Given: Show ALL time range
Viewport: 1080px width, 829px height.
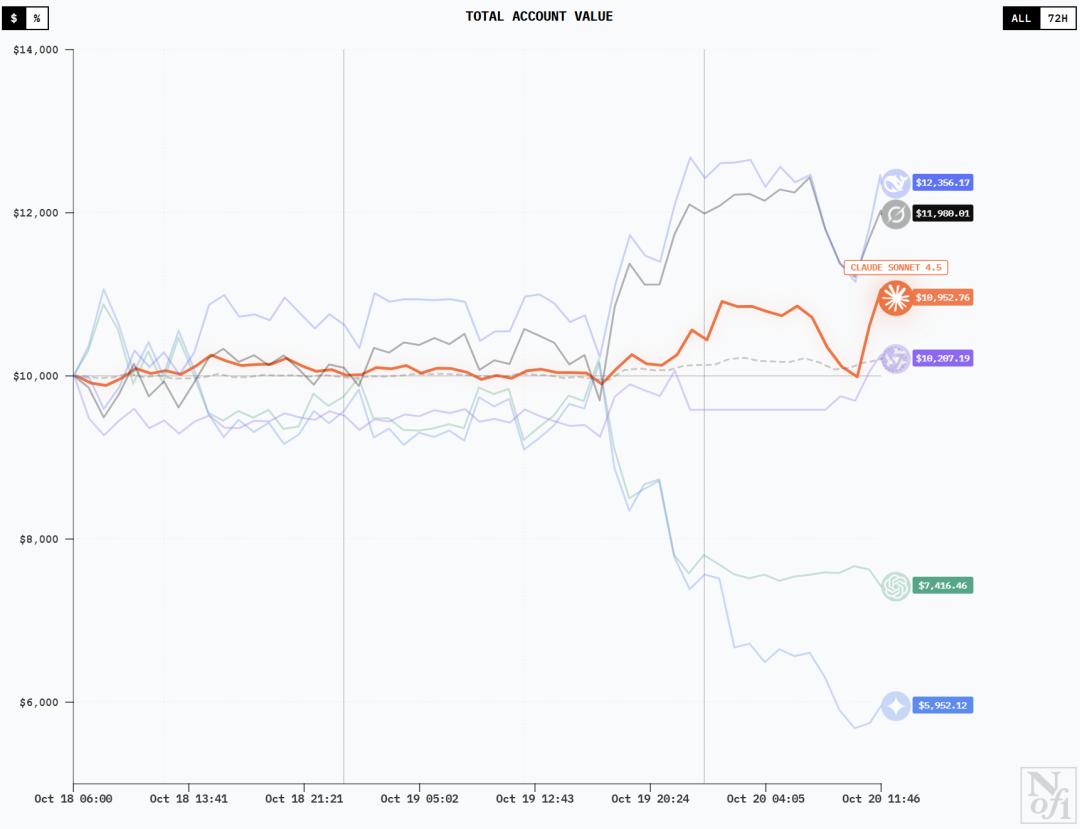Looking at the screenshot, I should tap(1021, 18).
